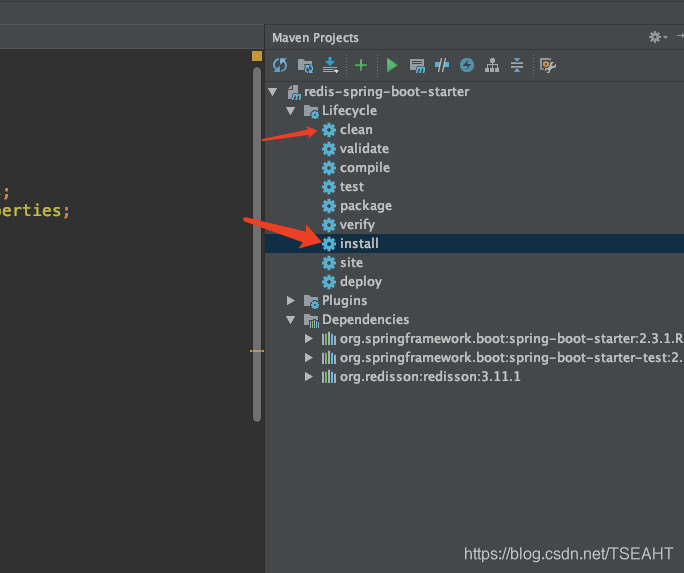Click the gear icon beside site
The height and width of the screenshot is (573, 684).
click(329, 263)
